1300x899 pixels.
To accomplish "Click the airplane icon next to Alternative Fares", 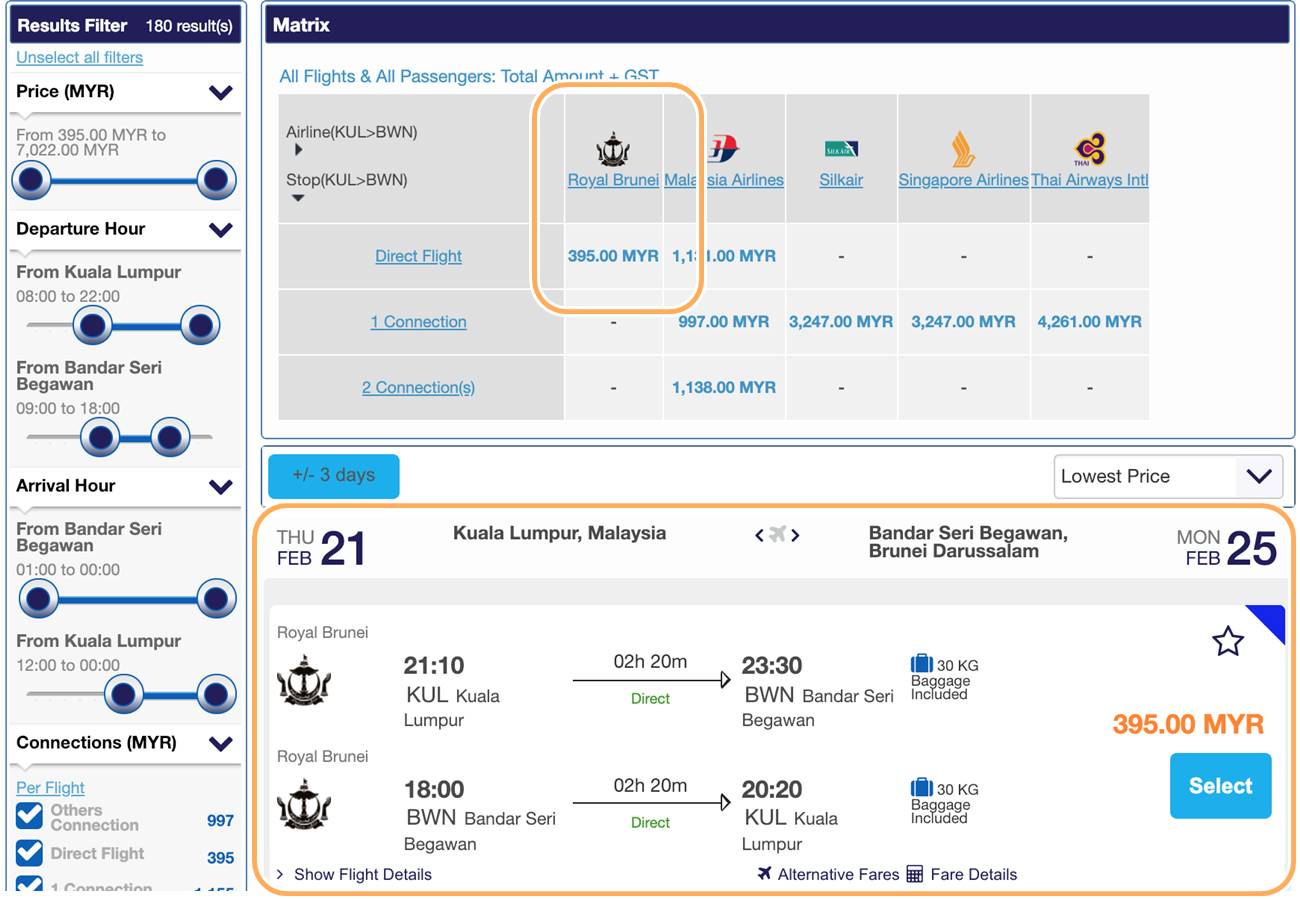I will coord(765,874).
